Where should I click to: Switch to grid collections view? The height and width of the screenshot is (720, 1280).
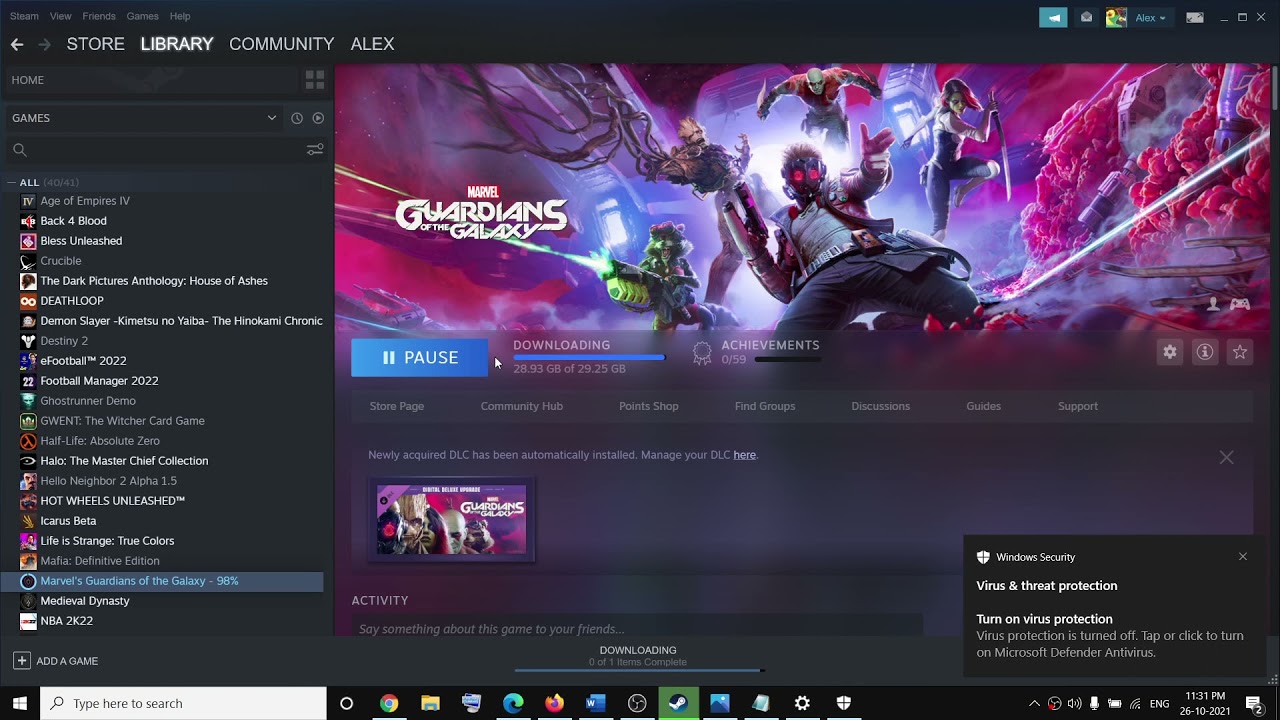(x=315, y=80)
